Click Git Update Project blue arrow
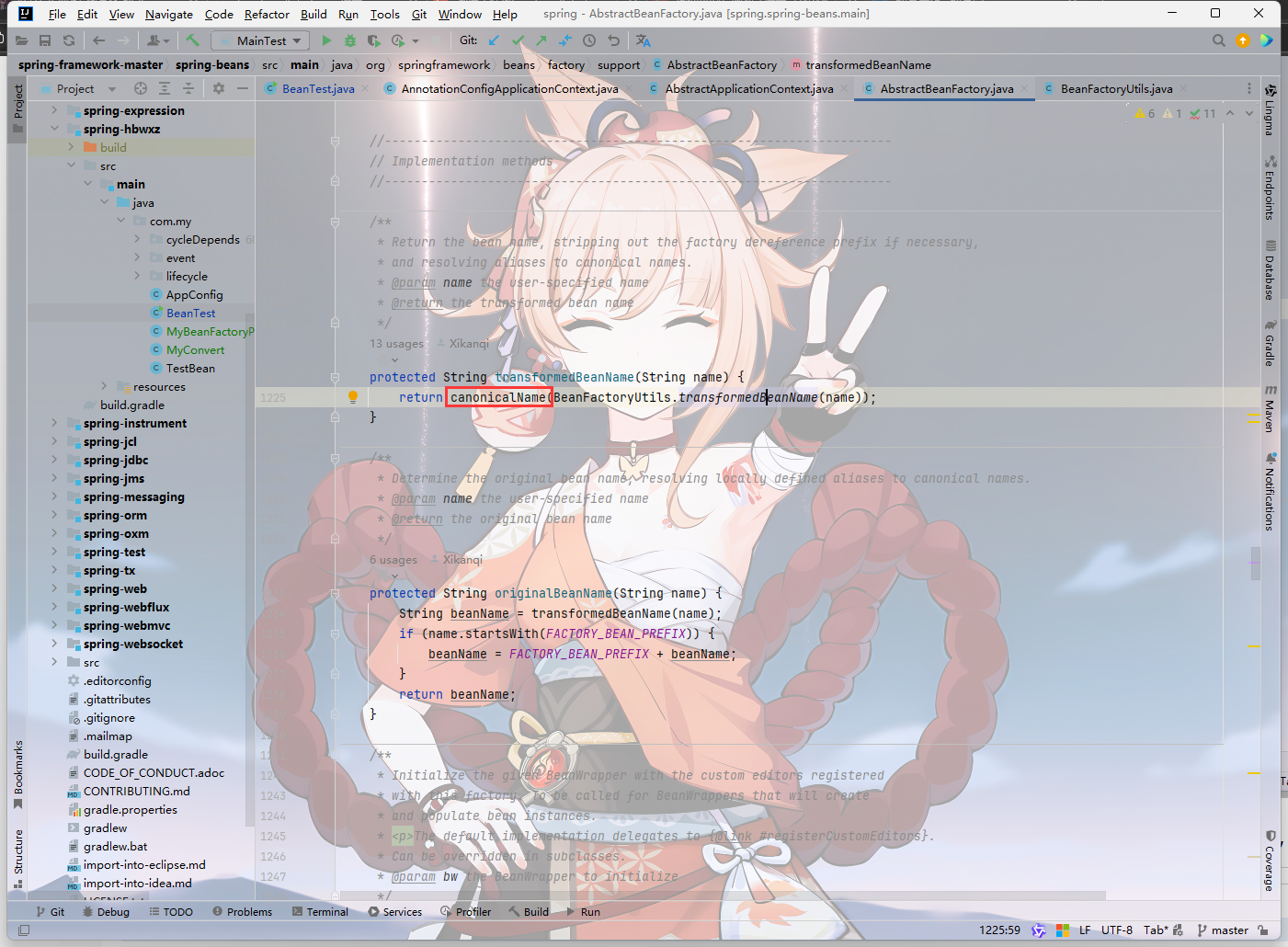 tap(495, 40)
